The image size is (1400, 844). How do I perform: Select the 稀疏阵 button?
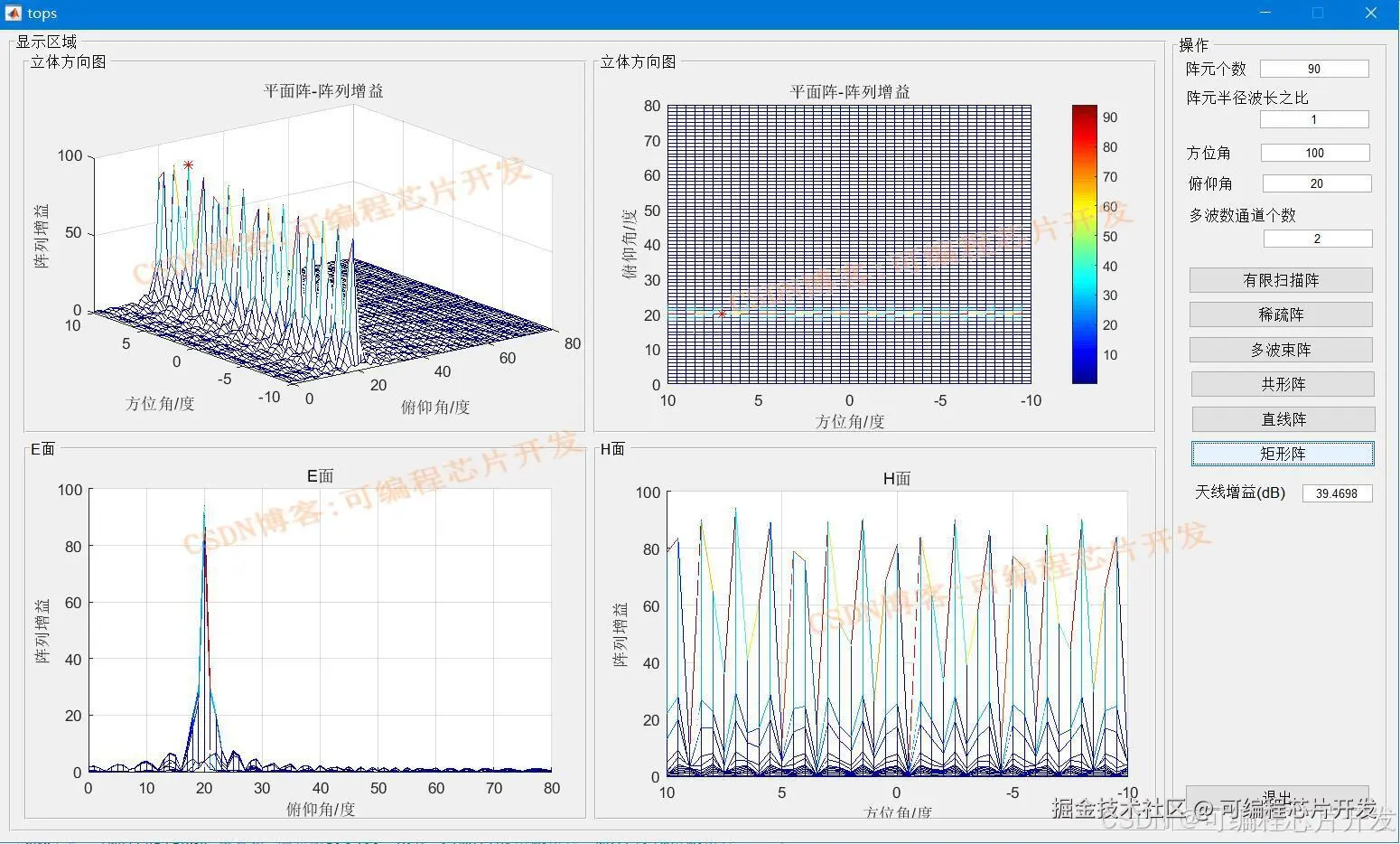1281,314
